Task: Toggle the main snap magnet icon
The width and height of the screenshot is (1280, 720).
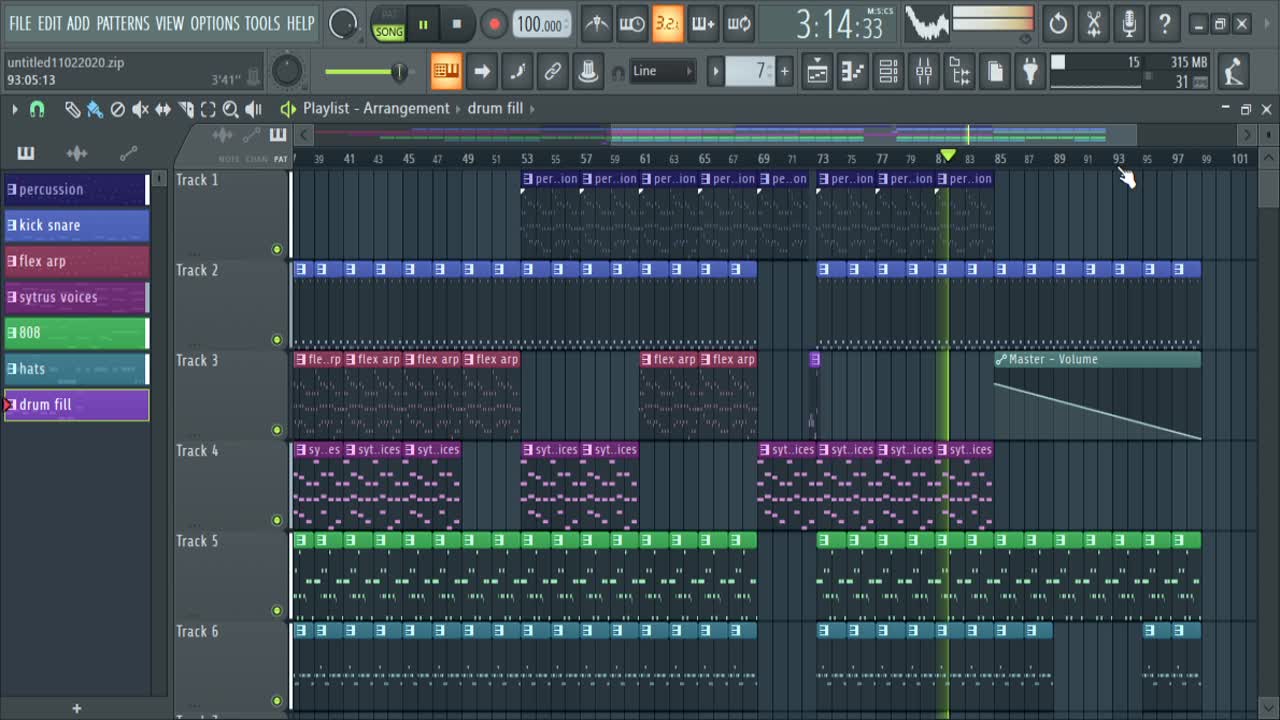Action: pos(618,72)
